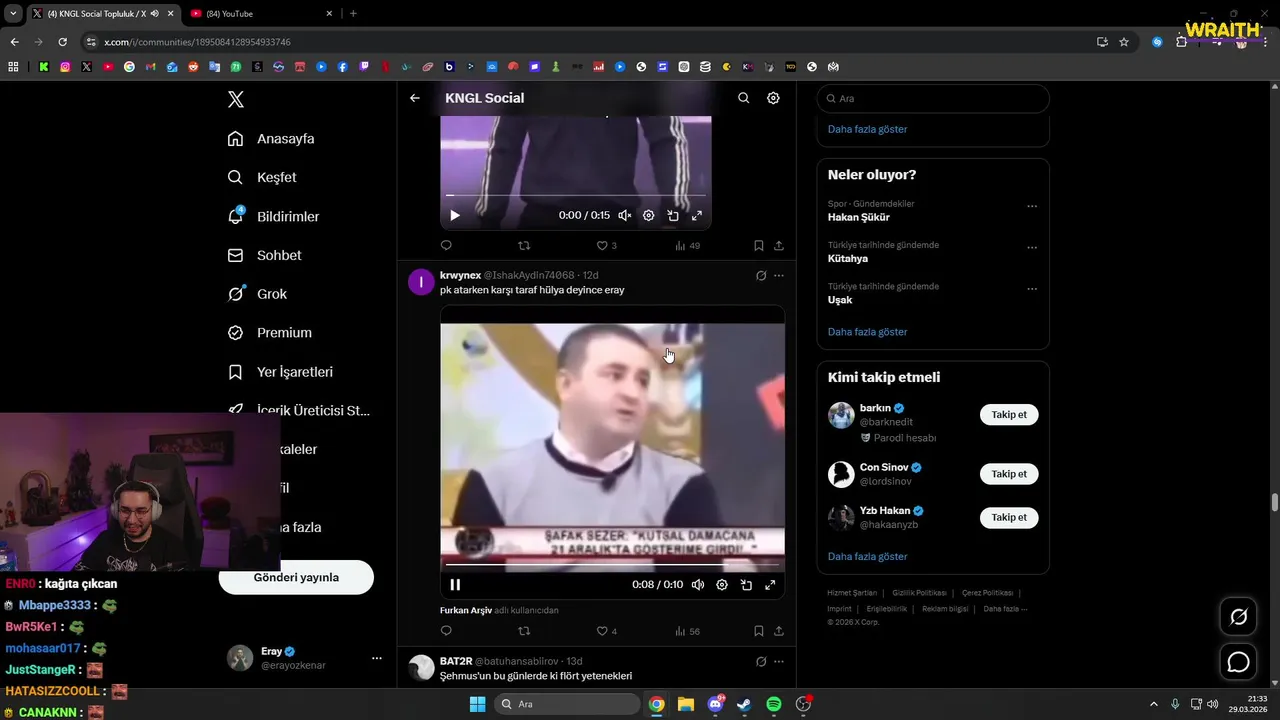Viewport: 1280px width, 720px height.
Task: Reply to the post with 3 likes
Action: pos(446,245)
